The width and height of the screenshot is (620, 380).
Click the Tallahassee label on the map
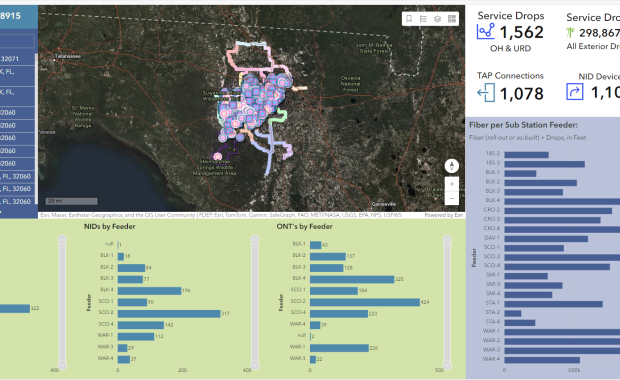[x=68, y=56]
